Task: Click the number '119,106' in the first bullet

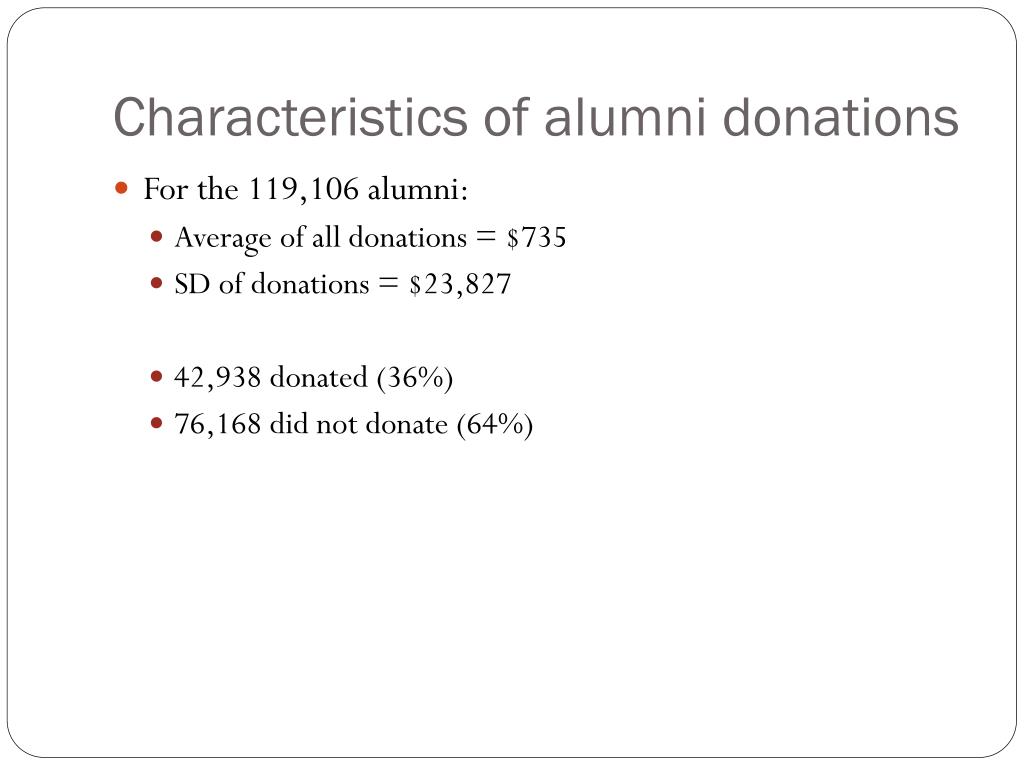Action: point(304,190)
